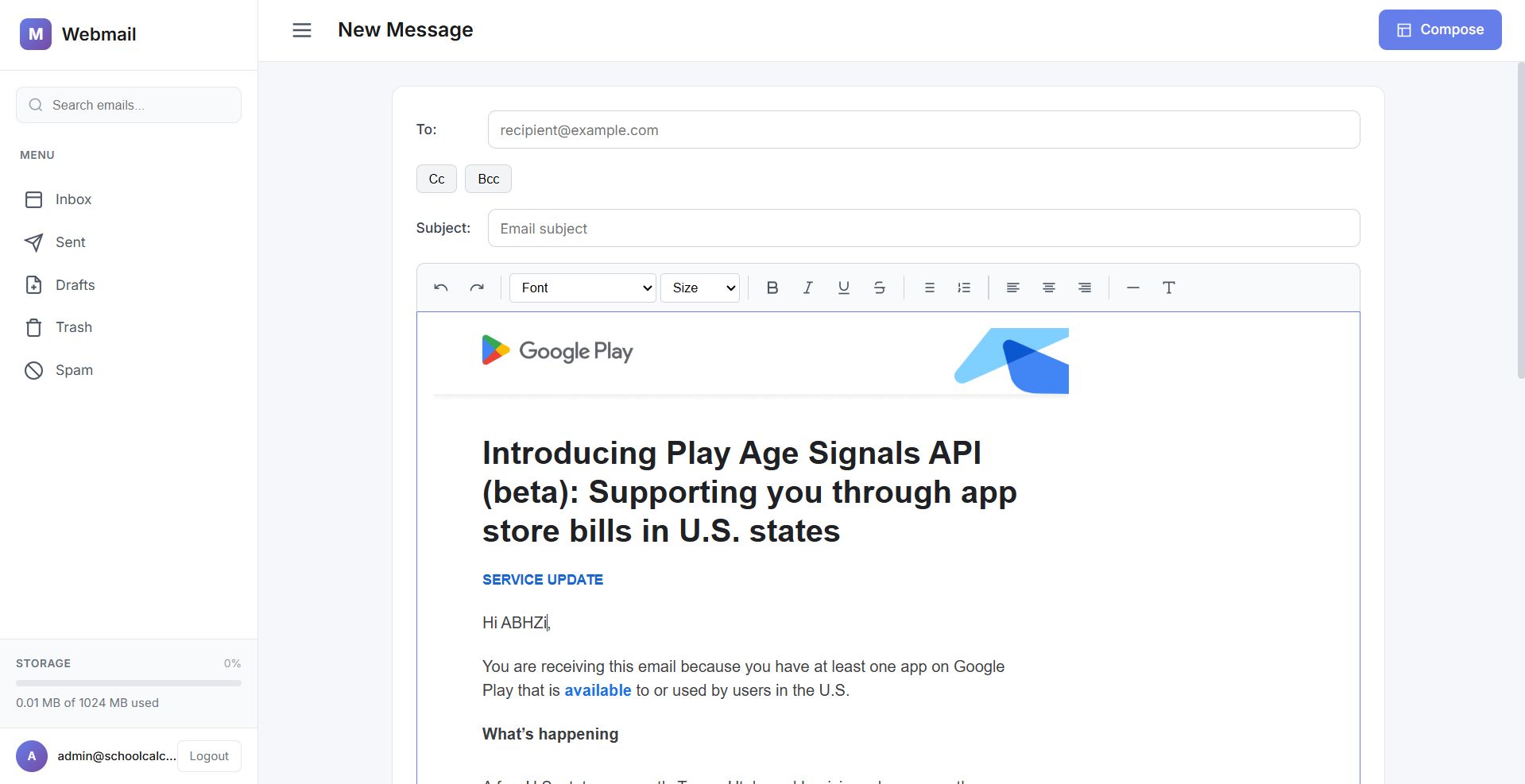This screenshot has width=1525, height=784.
Task: Click the search magnifier icon
Action: coord(36,105)
